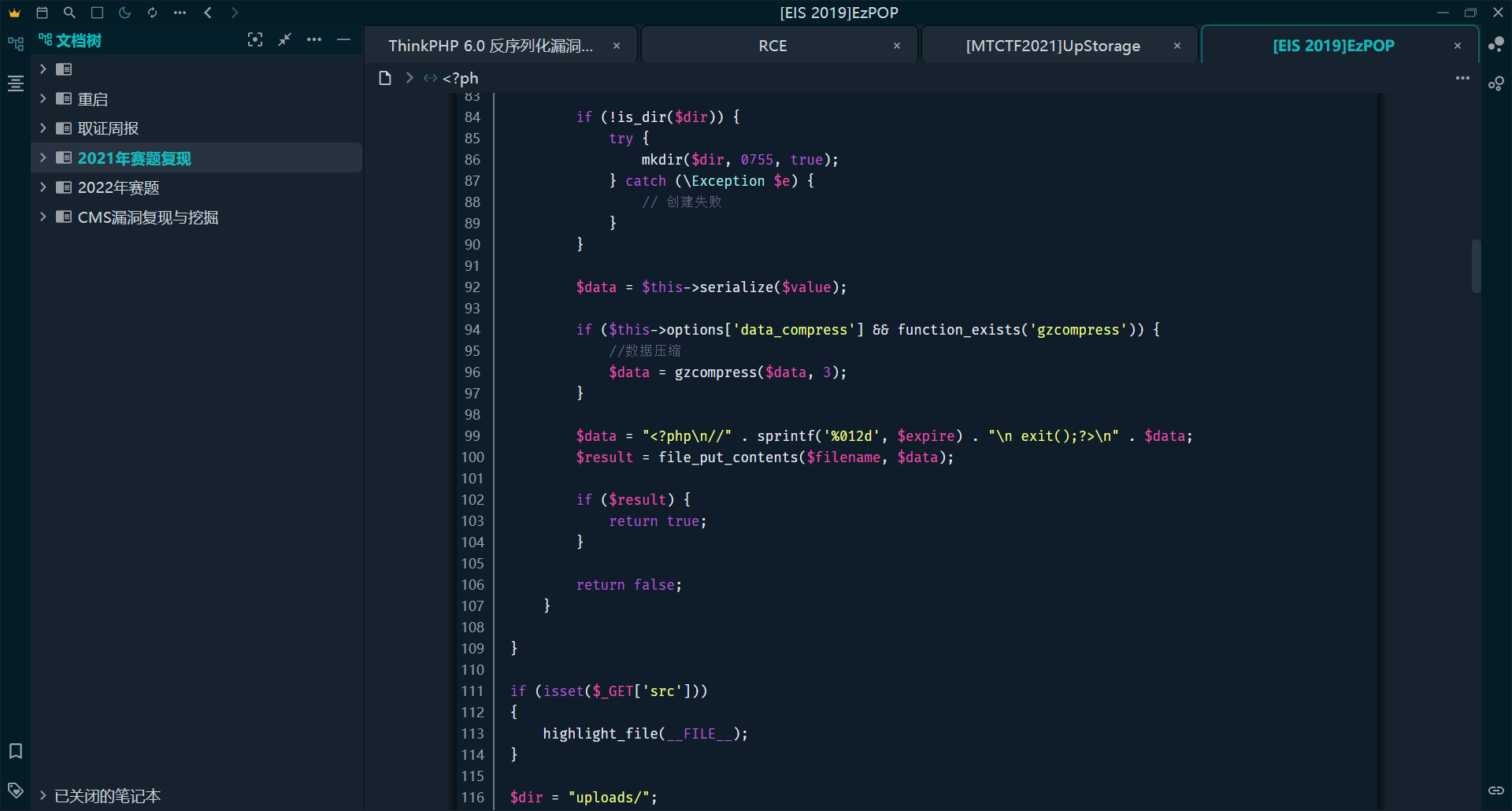
Task: Toggle the file tree dock icon
Action: click(16, 43)
